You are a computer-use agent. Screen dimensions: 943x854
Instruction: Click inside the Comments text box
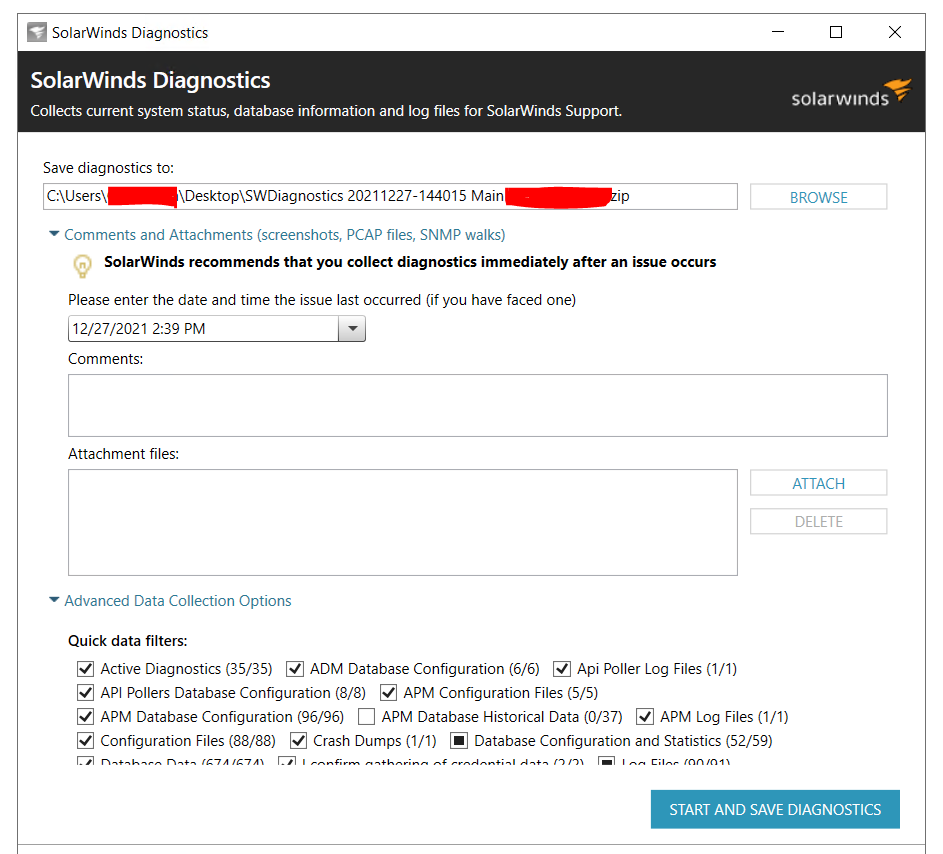pos(478,405)
